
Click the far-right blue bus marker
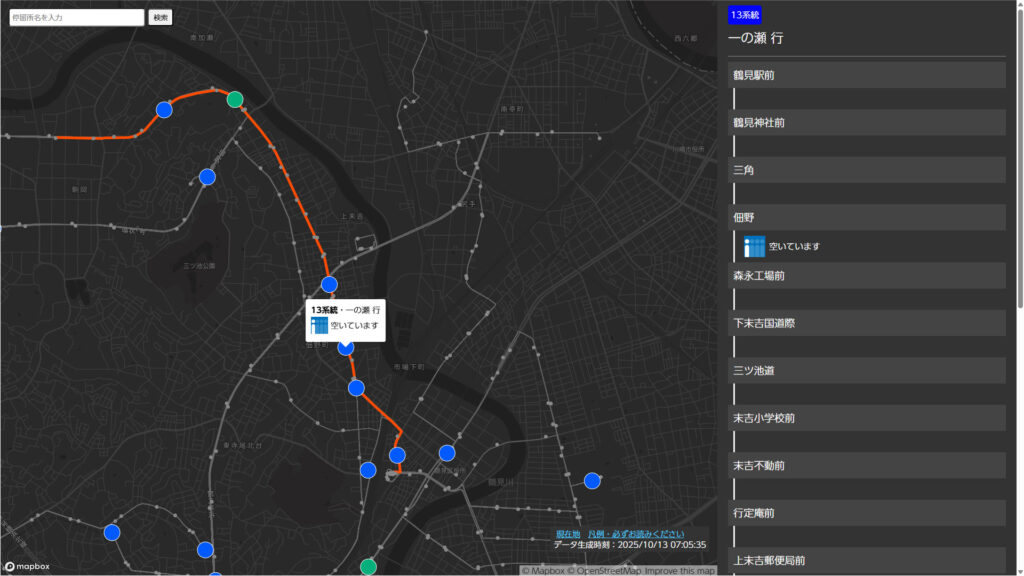592,481
